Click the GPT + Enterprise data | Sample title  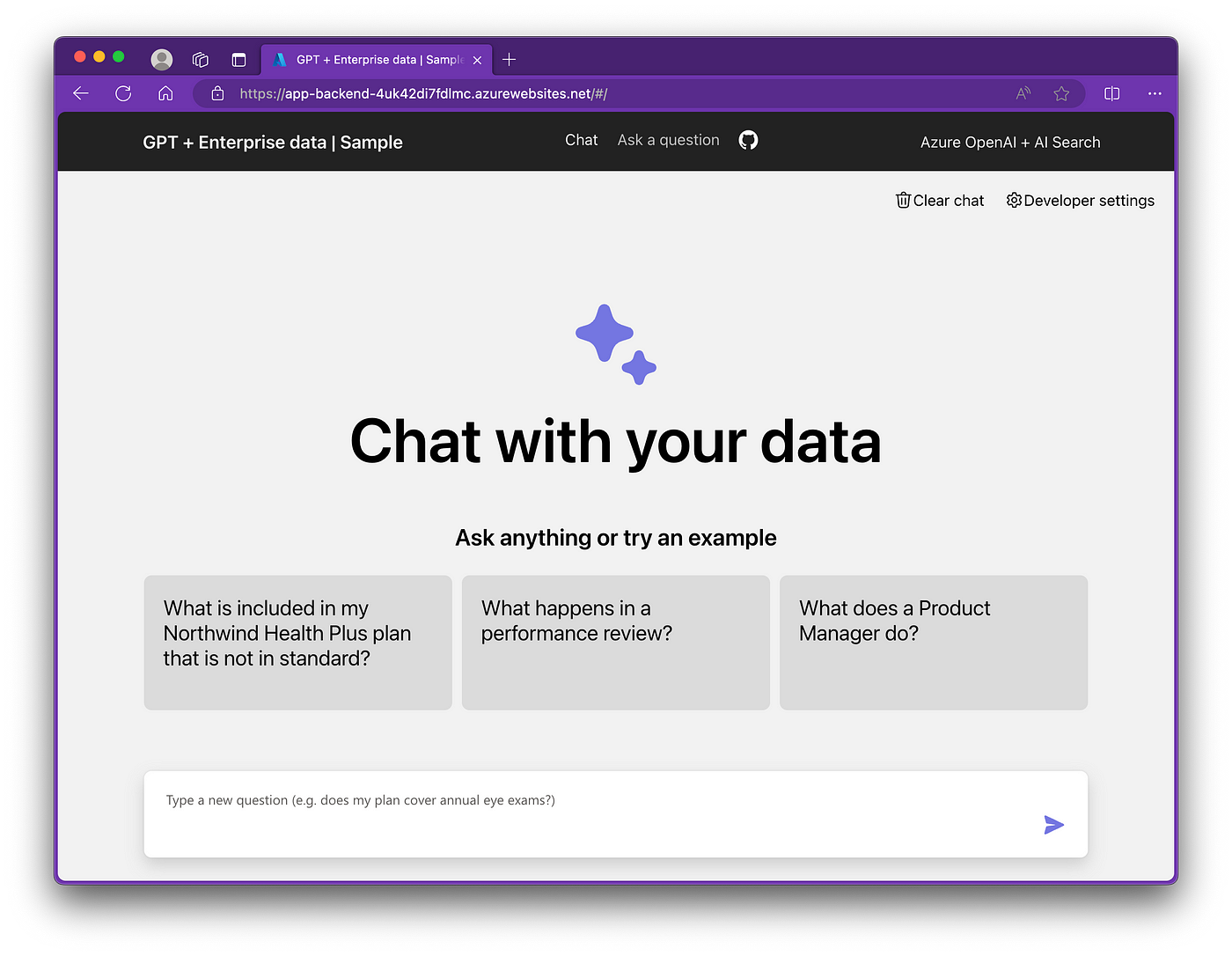[x=273, y=143]
